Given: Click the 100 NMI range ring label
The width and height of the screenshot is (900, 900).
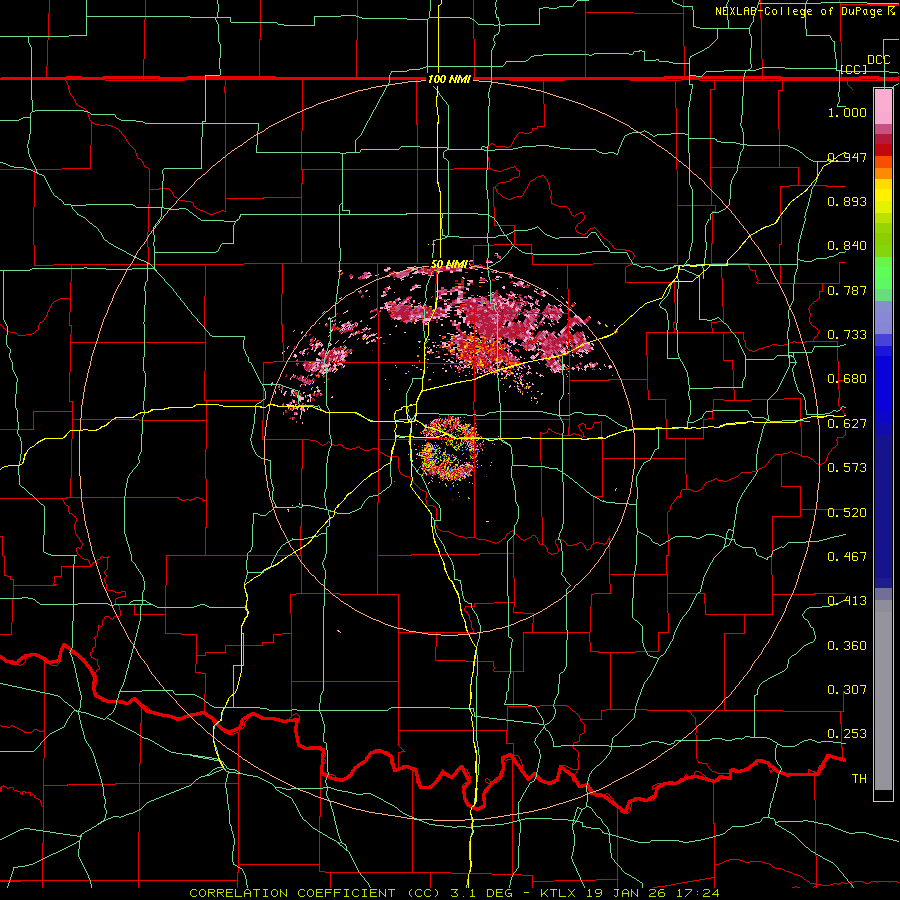Looking at the screenshot, I should pyautogui.click(x=449, y=79).
